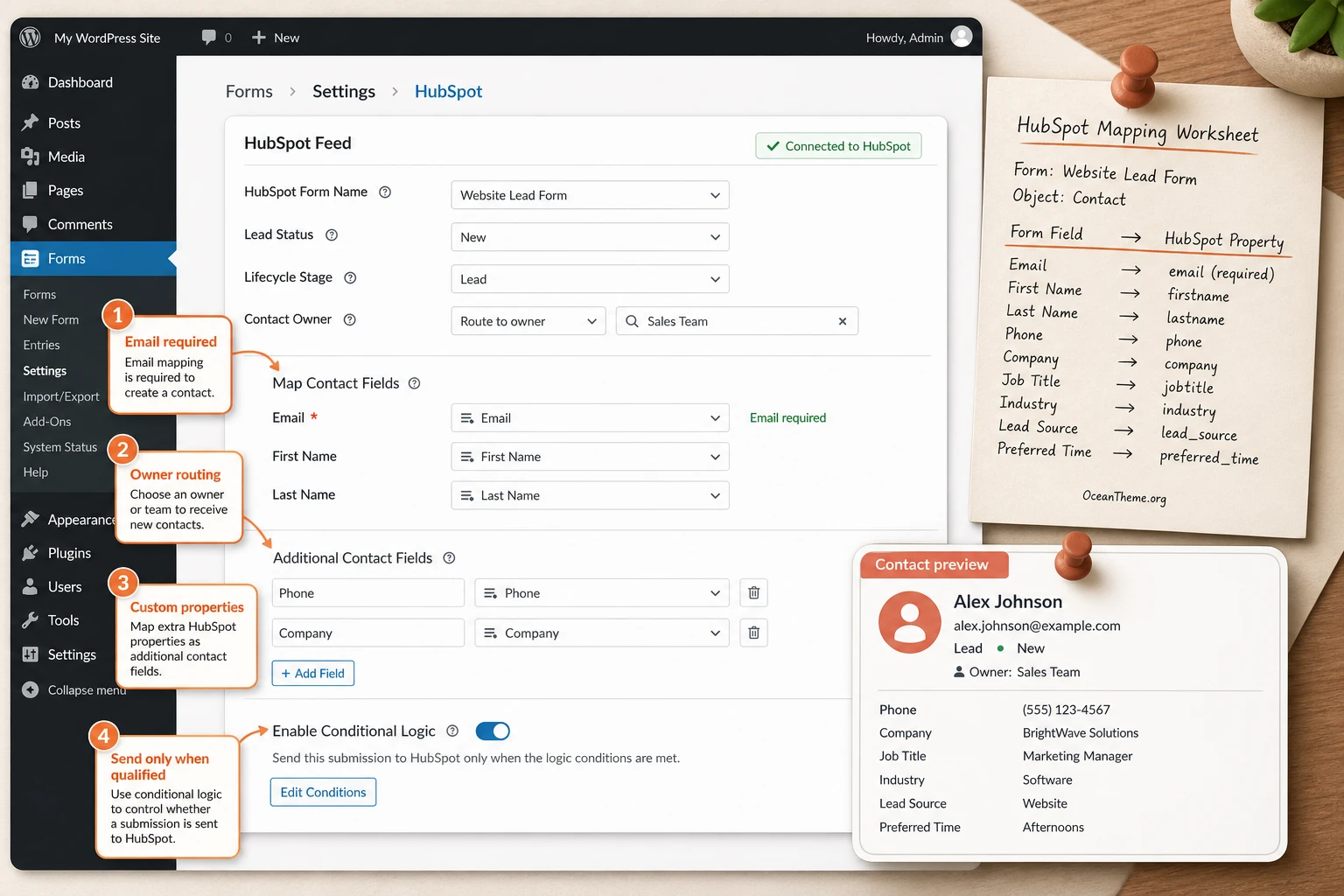The image size is (1344, 896).
Task: Toggle the Enable Conditional Logic switch
Action: click(x=493, y=731)
